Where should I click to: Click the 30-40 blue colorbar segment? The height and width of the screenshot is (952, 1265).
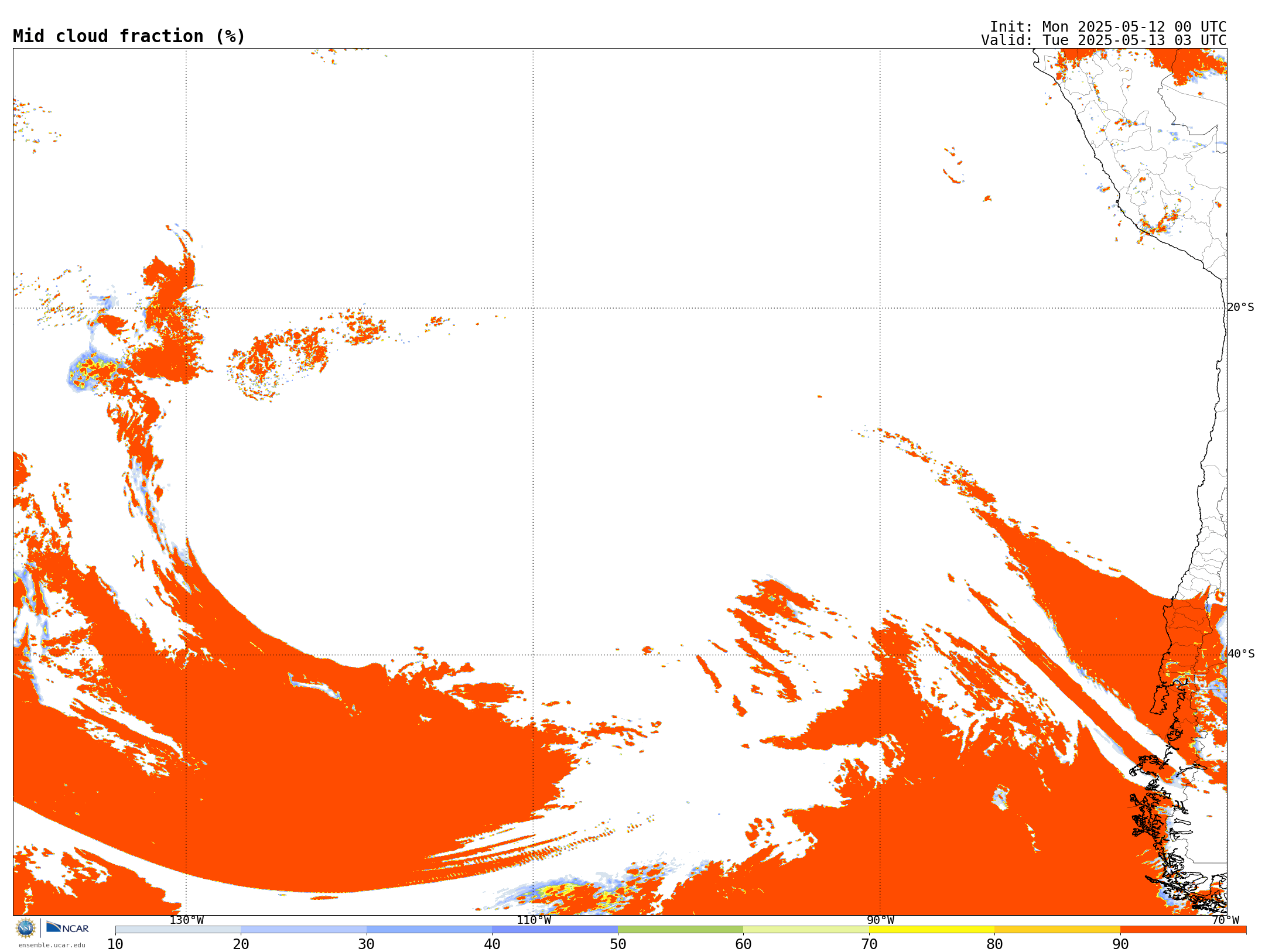(x=429, y=930)
